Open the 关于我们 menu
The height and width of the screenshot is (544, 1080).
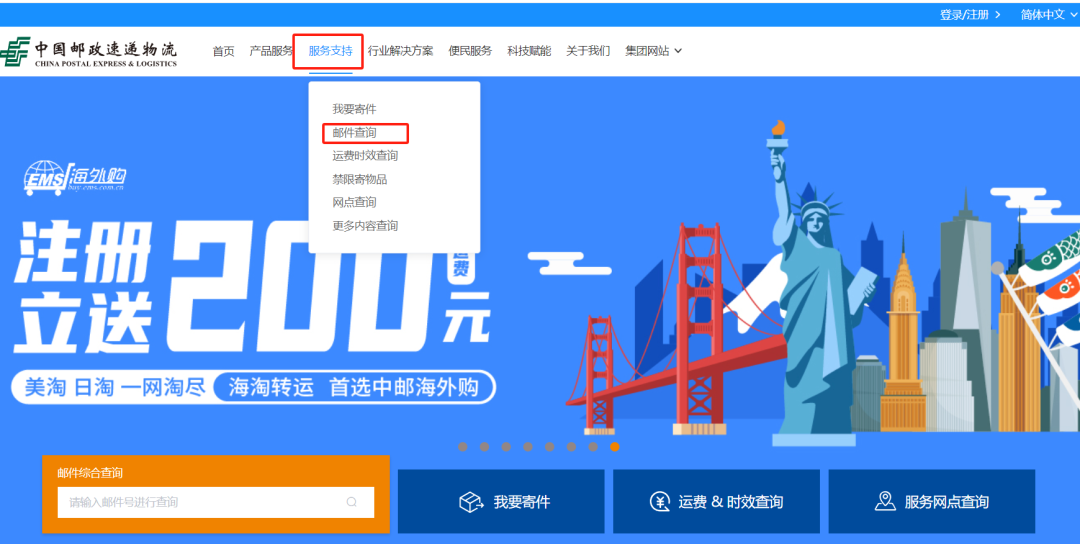click(588, 51)
